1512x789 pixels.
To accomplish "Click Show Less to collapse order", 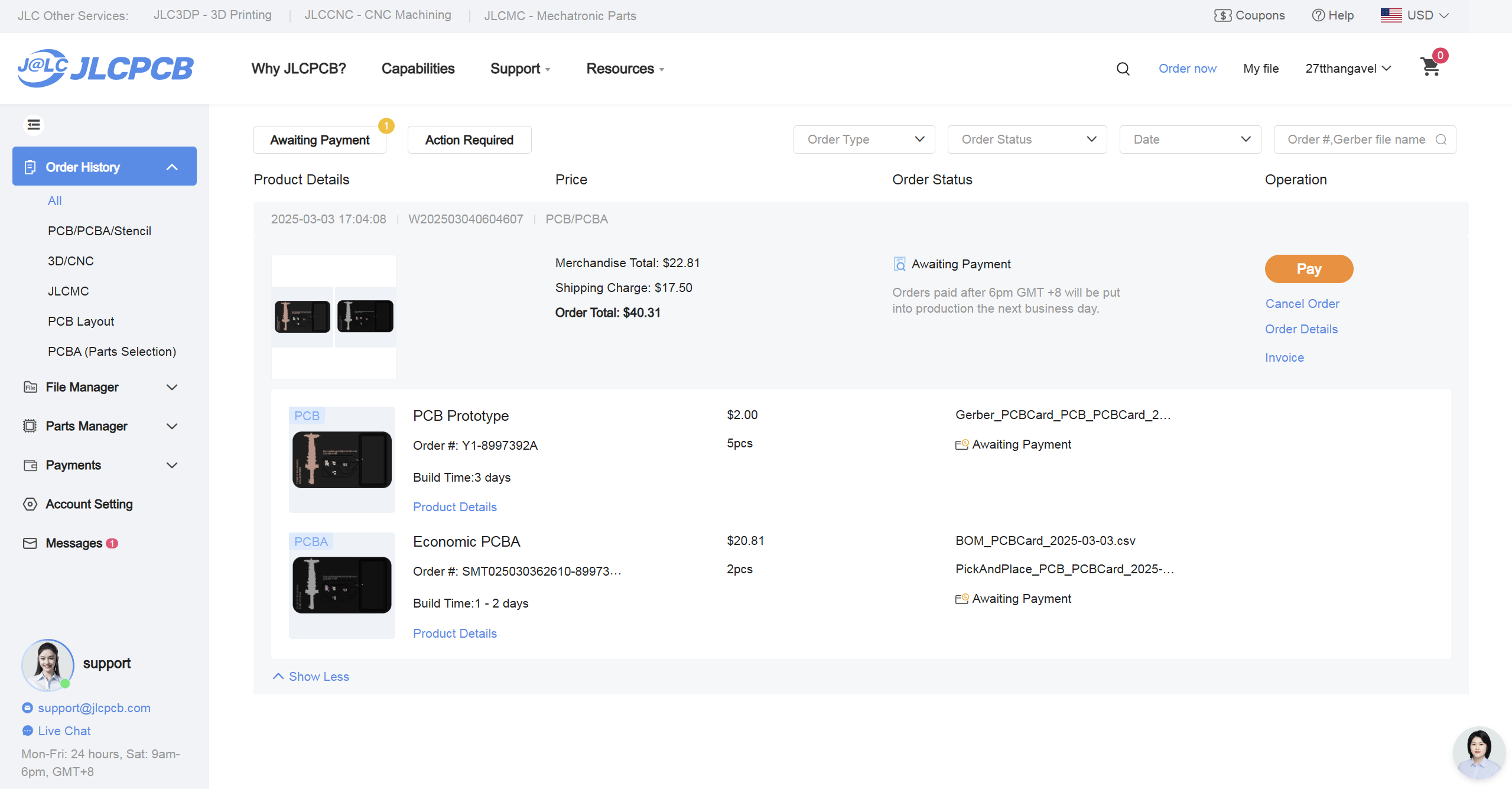I will pos(311,677).
